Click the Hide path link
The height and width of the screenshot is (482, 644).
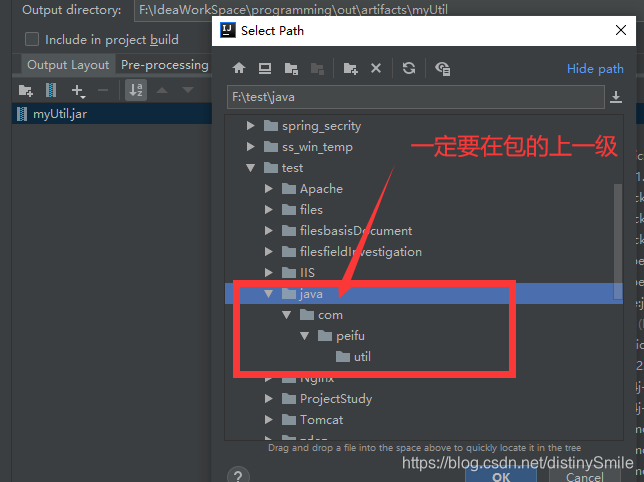[595, 69]
